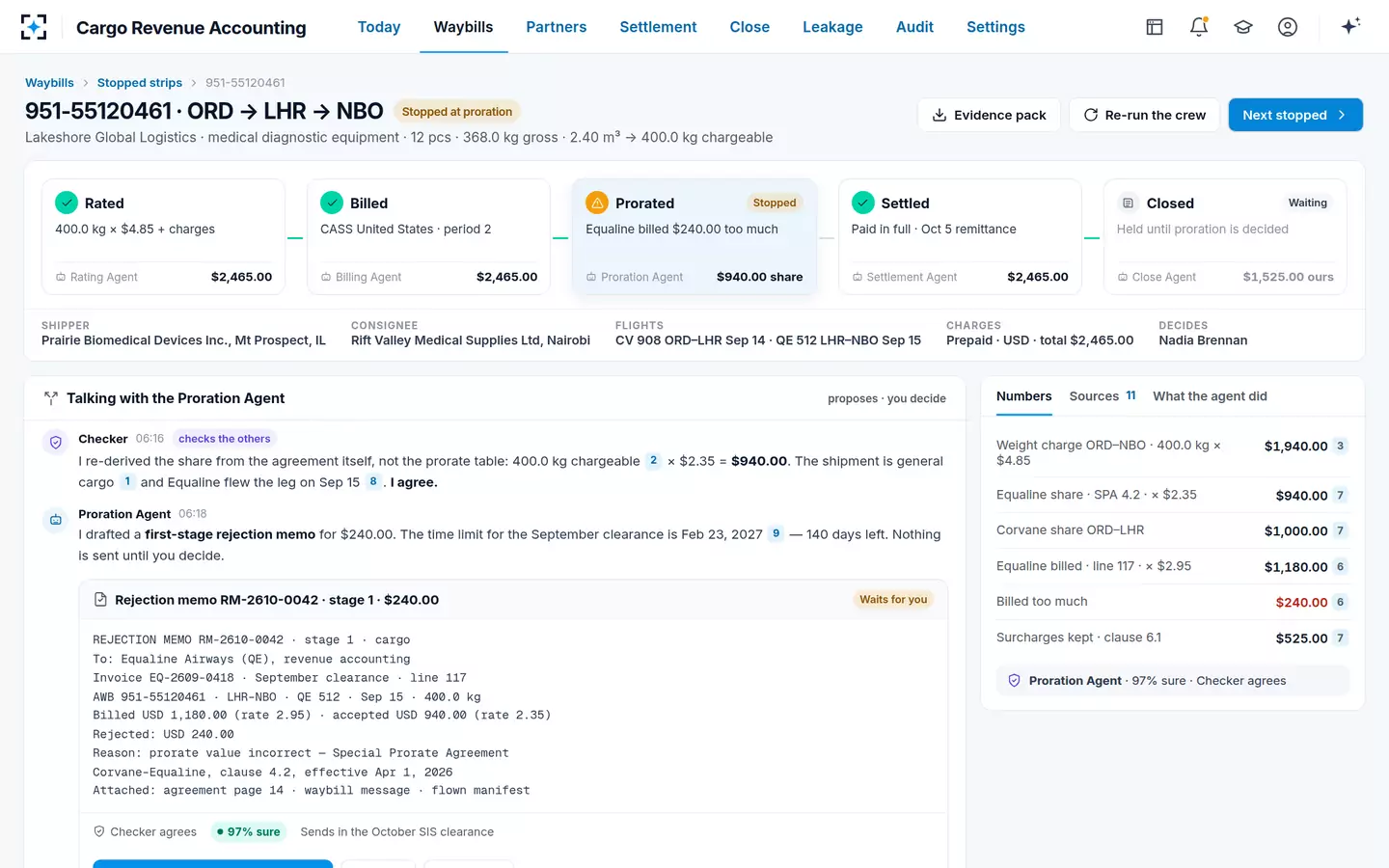
Task: Show the What the agent did tab
Action: pos(1210,396)
